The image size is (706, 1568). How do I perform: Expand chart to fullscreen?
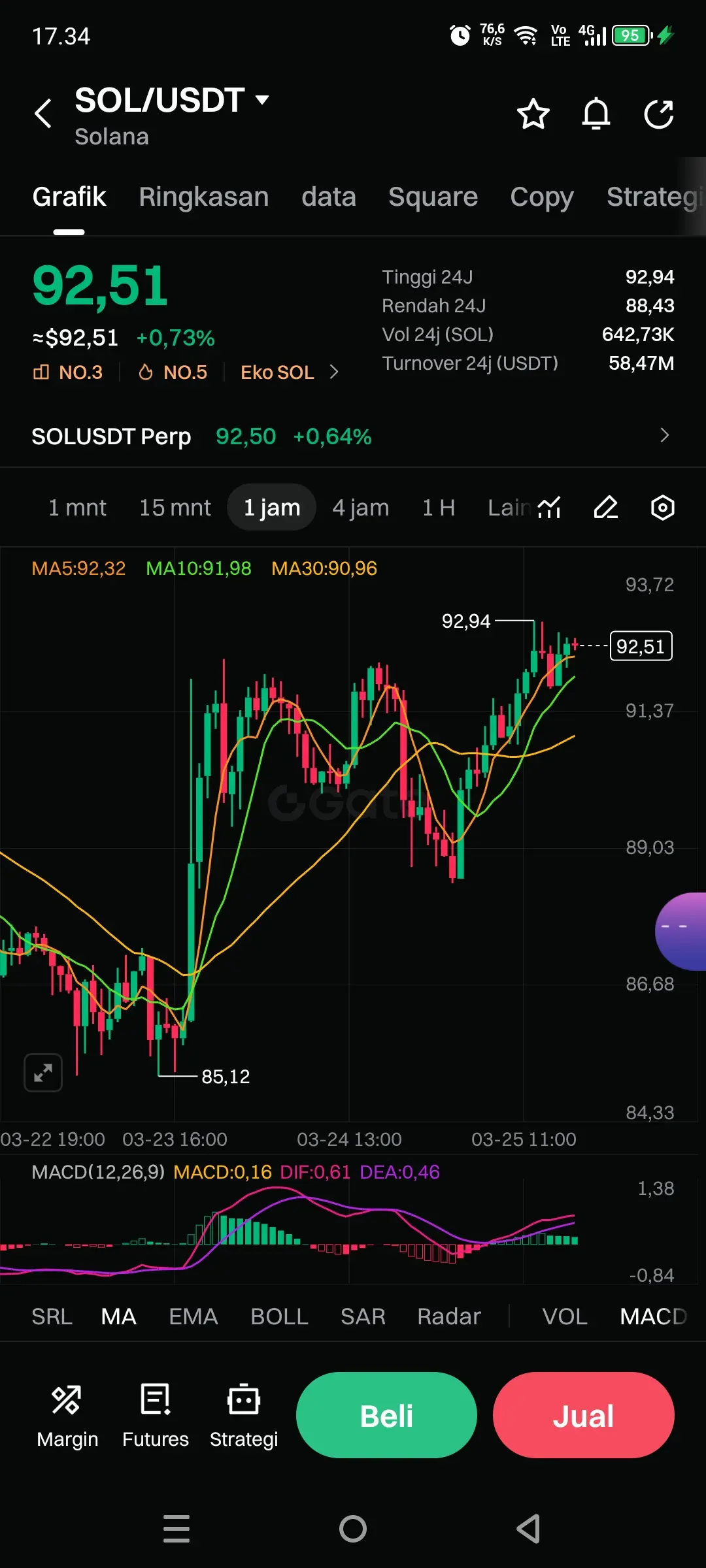(43, 1073)
